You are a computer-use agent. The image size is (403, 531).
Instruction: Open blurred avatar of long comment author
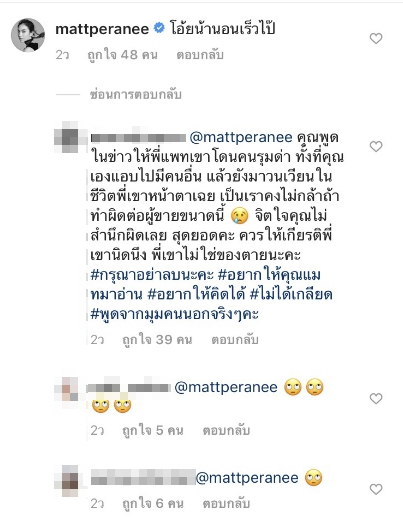66,137
